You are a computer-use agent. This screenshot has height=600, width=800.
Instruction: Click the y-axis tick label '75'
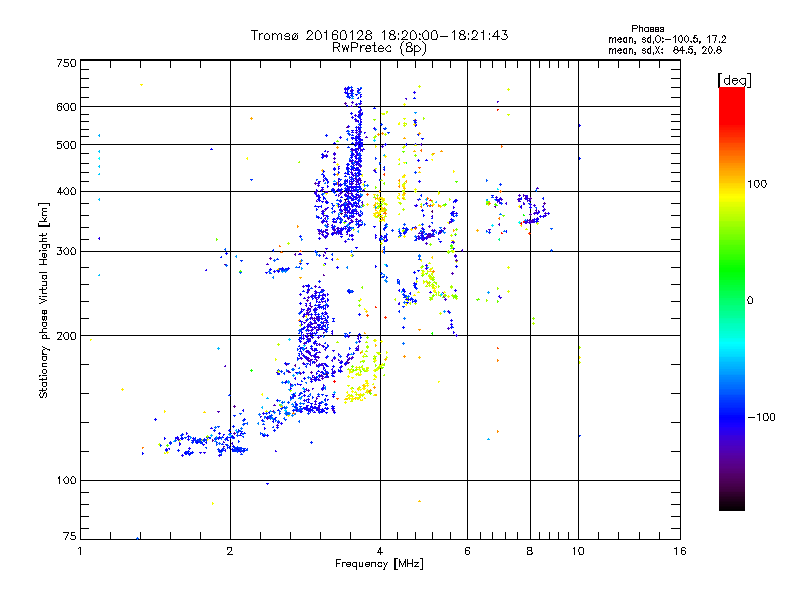[70, 536]
